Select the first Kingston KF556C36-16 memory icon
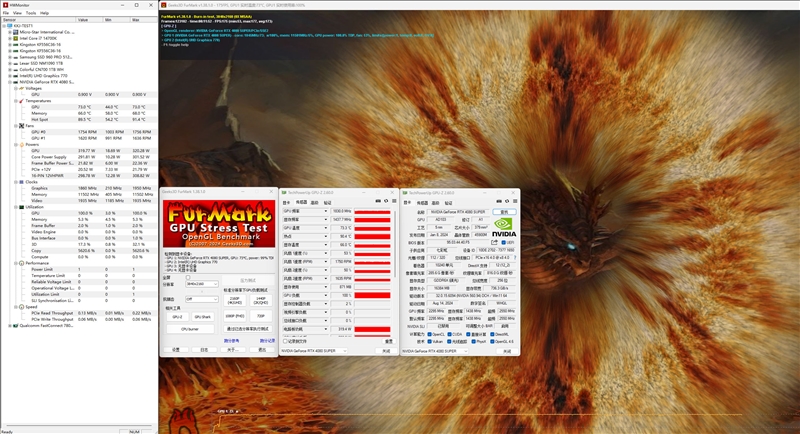Screen dimensions: 800x434 coord(16,45)
